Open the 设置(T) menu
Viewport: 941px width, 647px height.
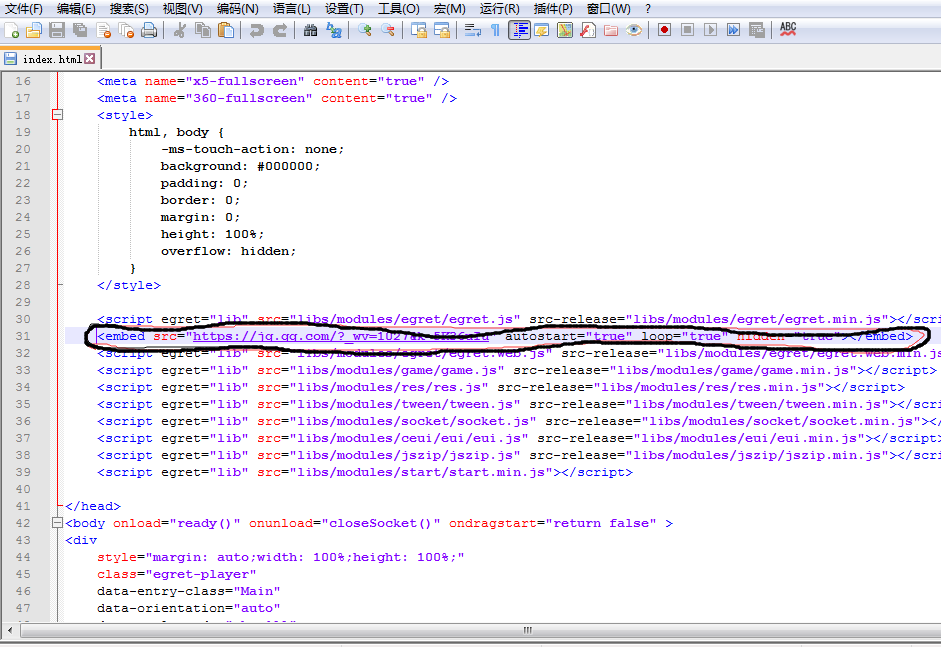[x=344, y=9]
